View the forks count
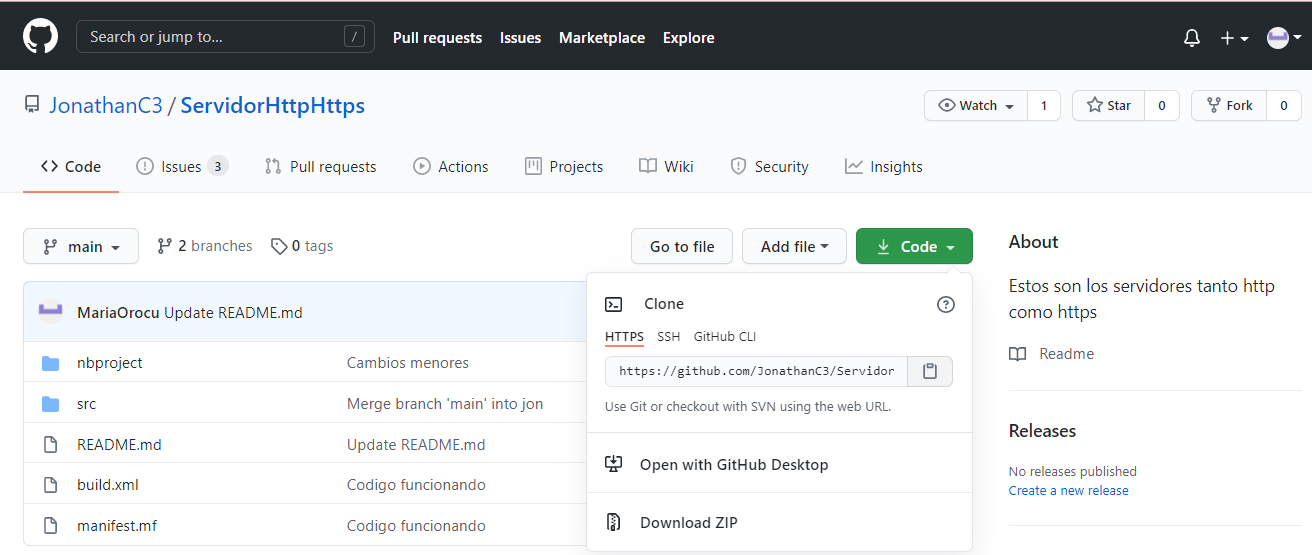 [x=1284, y=105]
